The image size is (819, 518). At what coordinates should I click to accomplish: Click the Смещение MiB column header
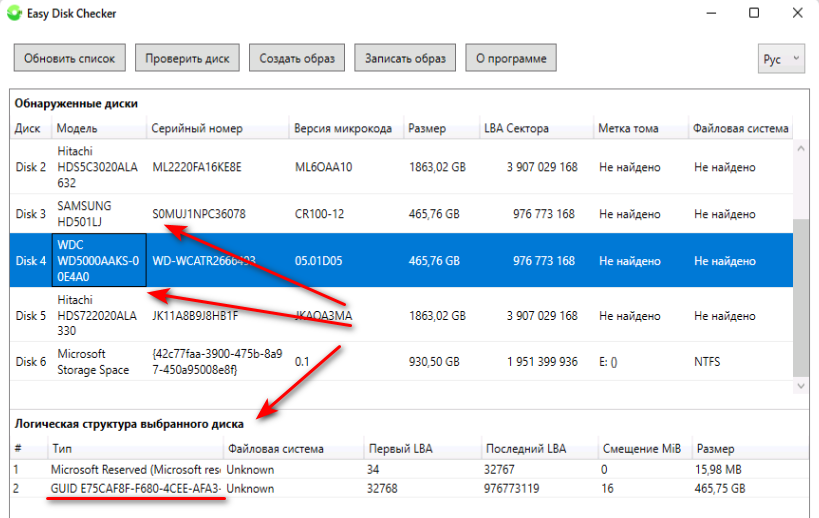[x=645, y=449]
